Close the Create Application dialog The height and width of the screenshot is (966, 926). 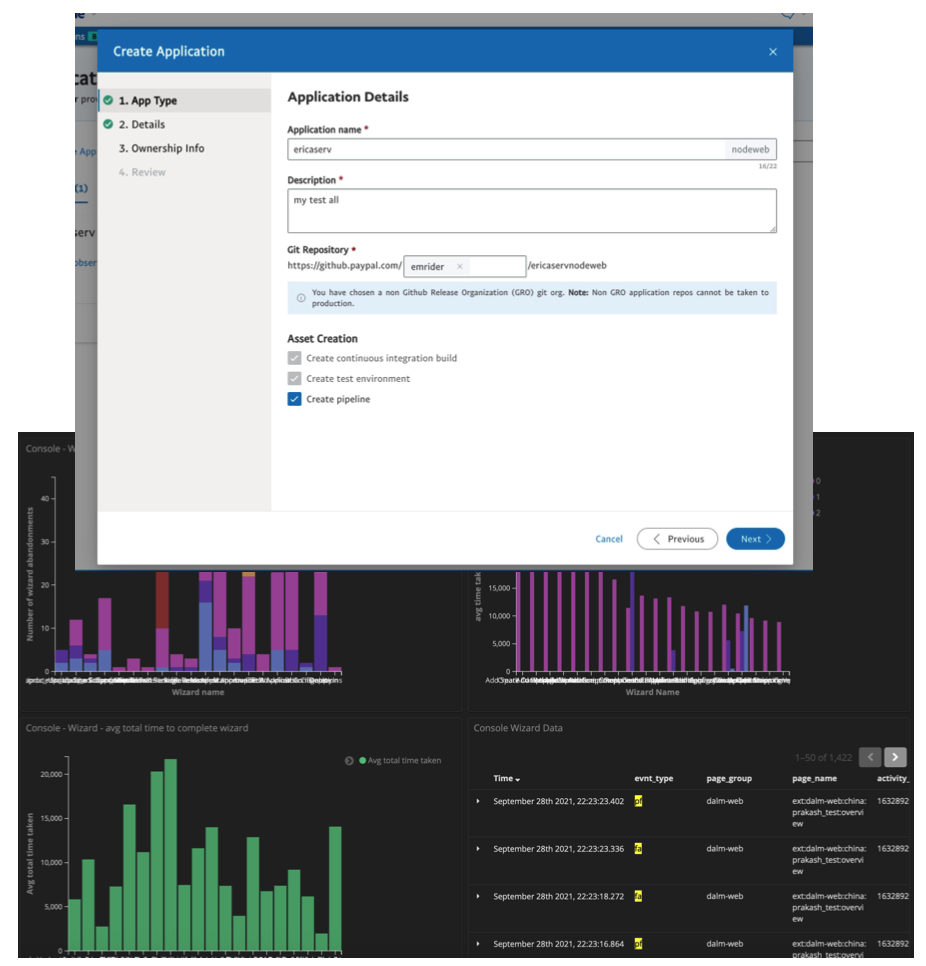[772, 52]
